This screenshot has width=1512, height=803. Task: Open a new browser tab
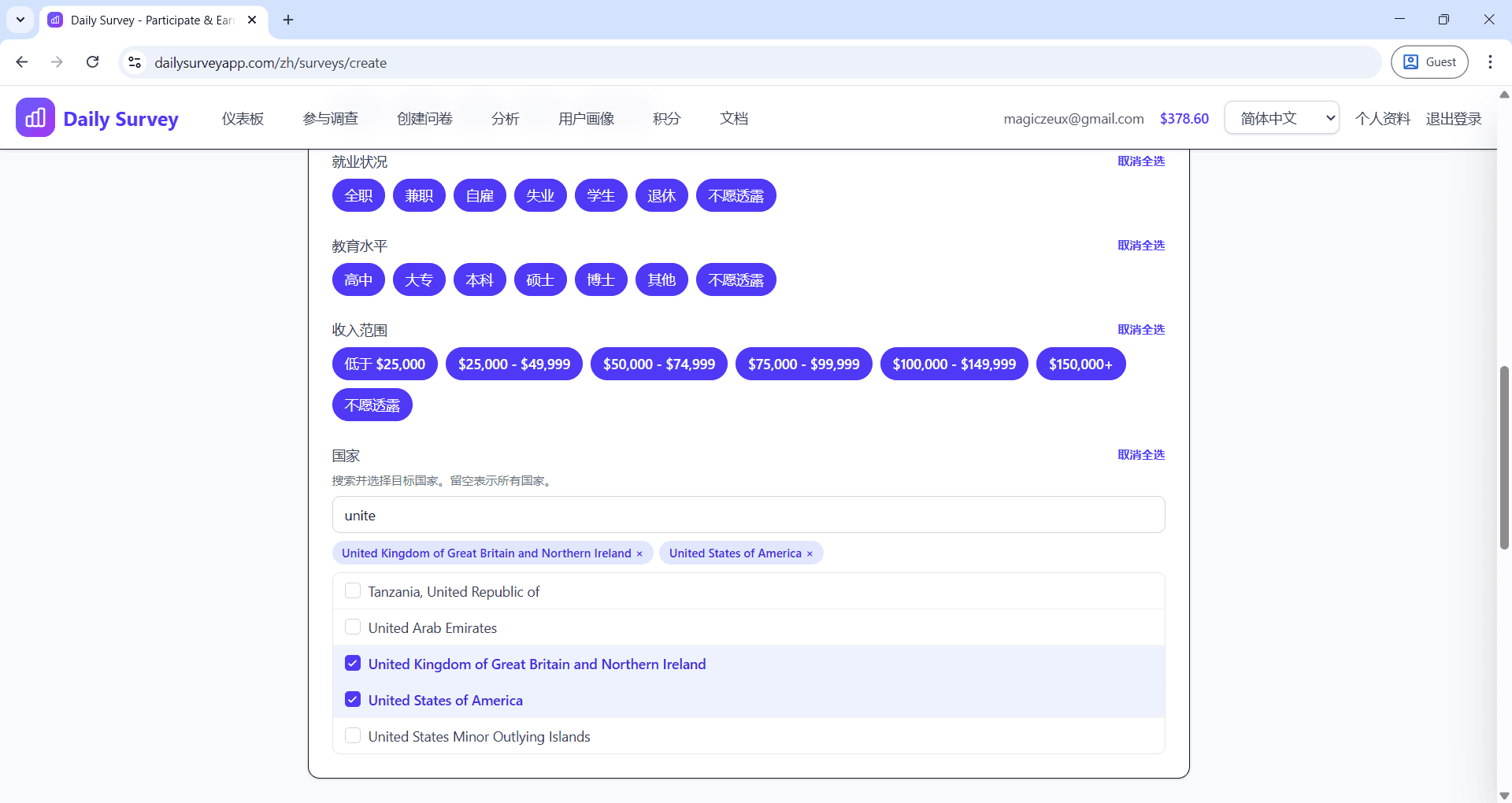(x=288, y=20)
